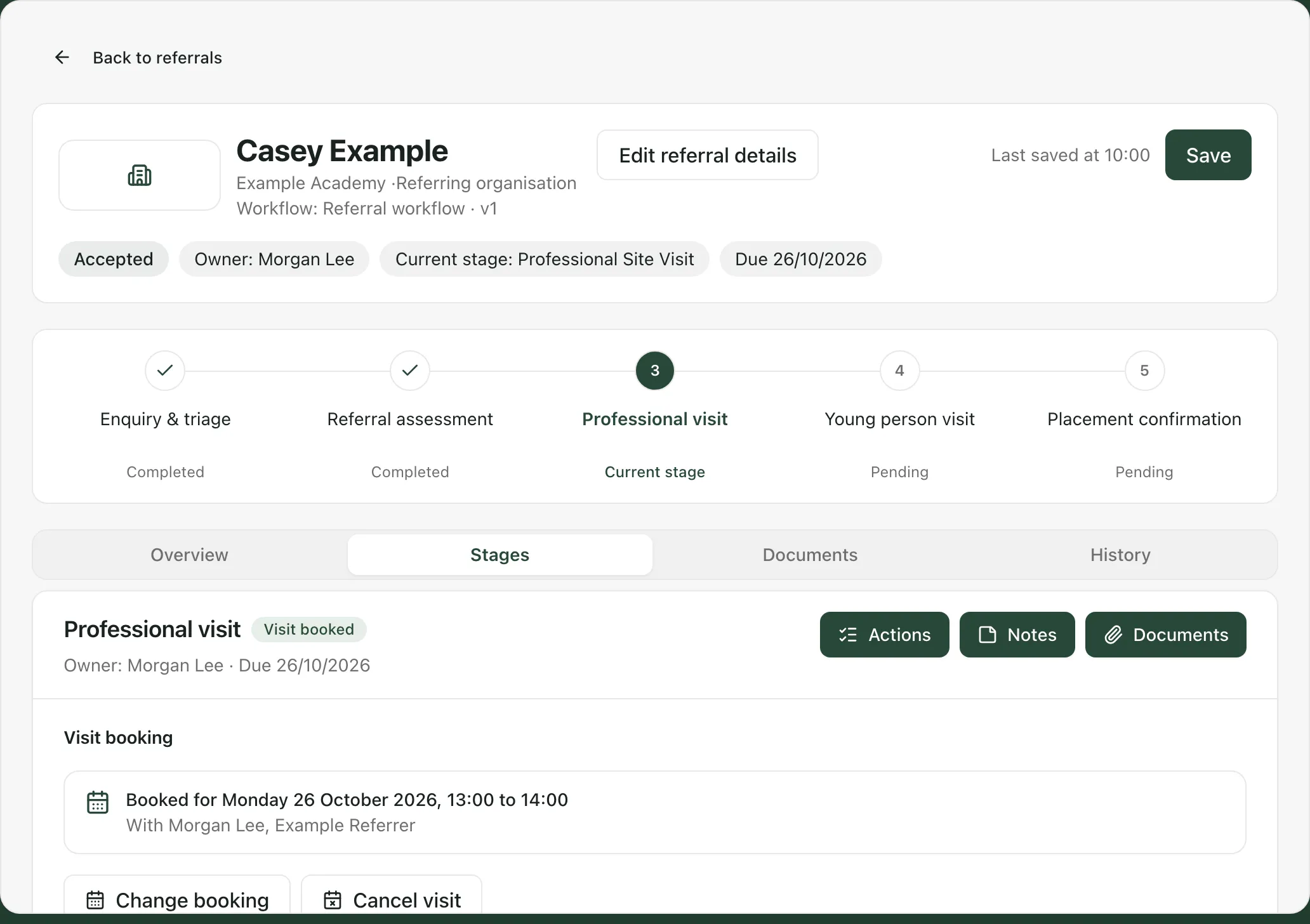Screen dimensions: 1310x924
Task: Open stage Documents paperclip button
Action: point(1166,635)
